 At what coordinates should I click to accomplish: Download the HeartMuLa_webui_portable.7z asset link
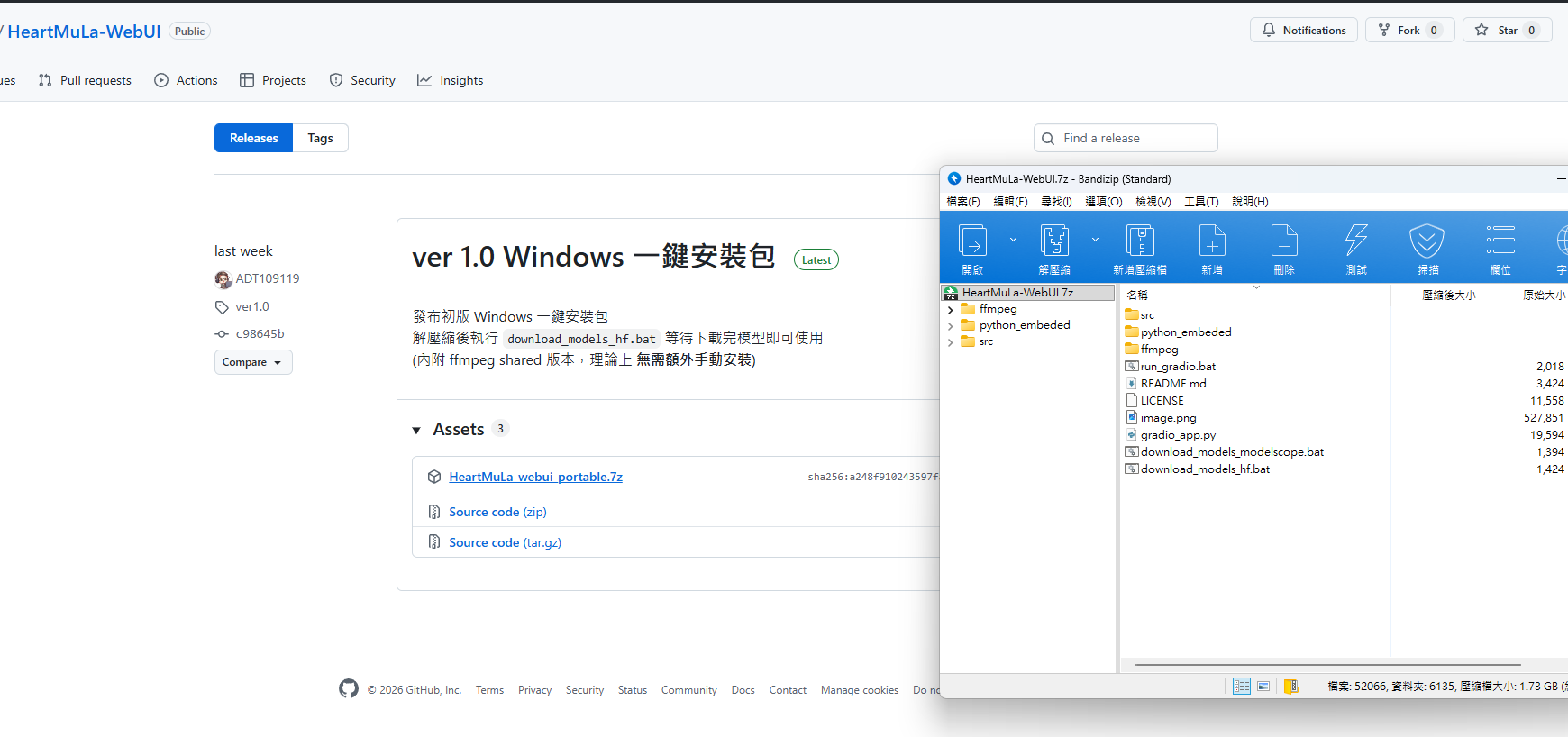[x=536, y=477]
